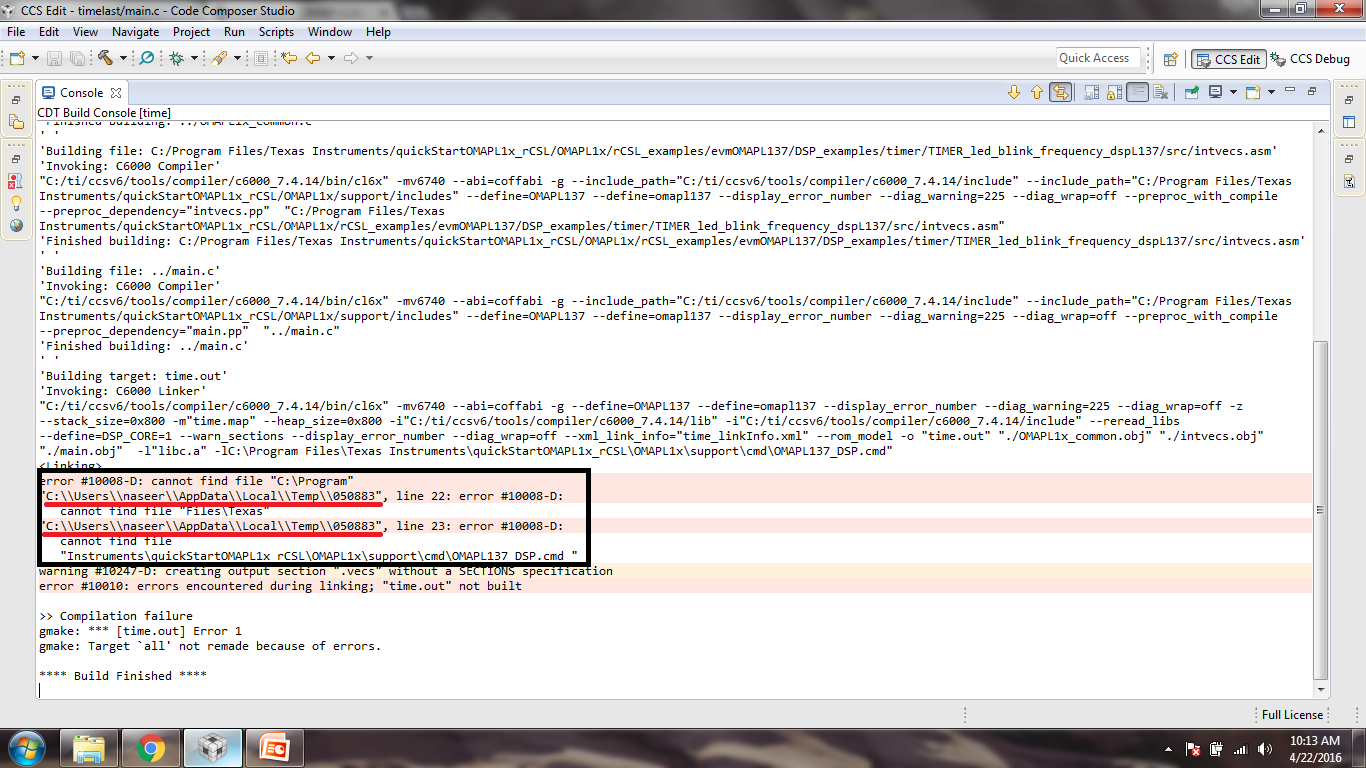Viewport: 1366px width, 768px height.
Task: Toggle the Pin Console icon
Action: (x=1192, y=93)
